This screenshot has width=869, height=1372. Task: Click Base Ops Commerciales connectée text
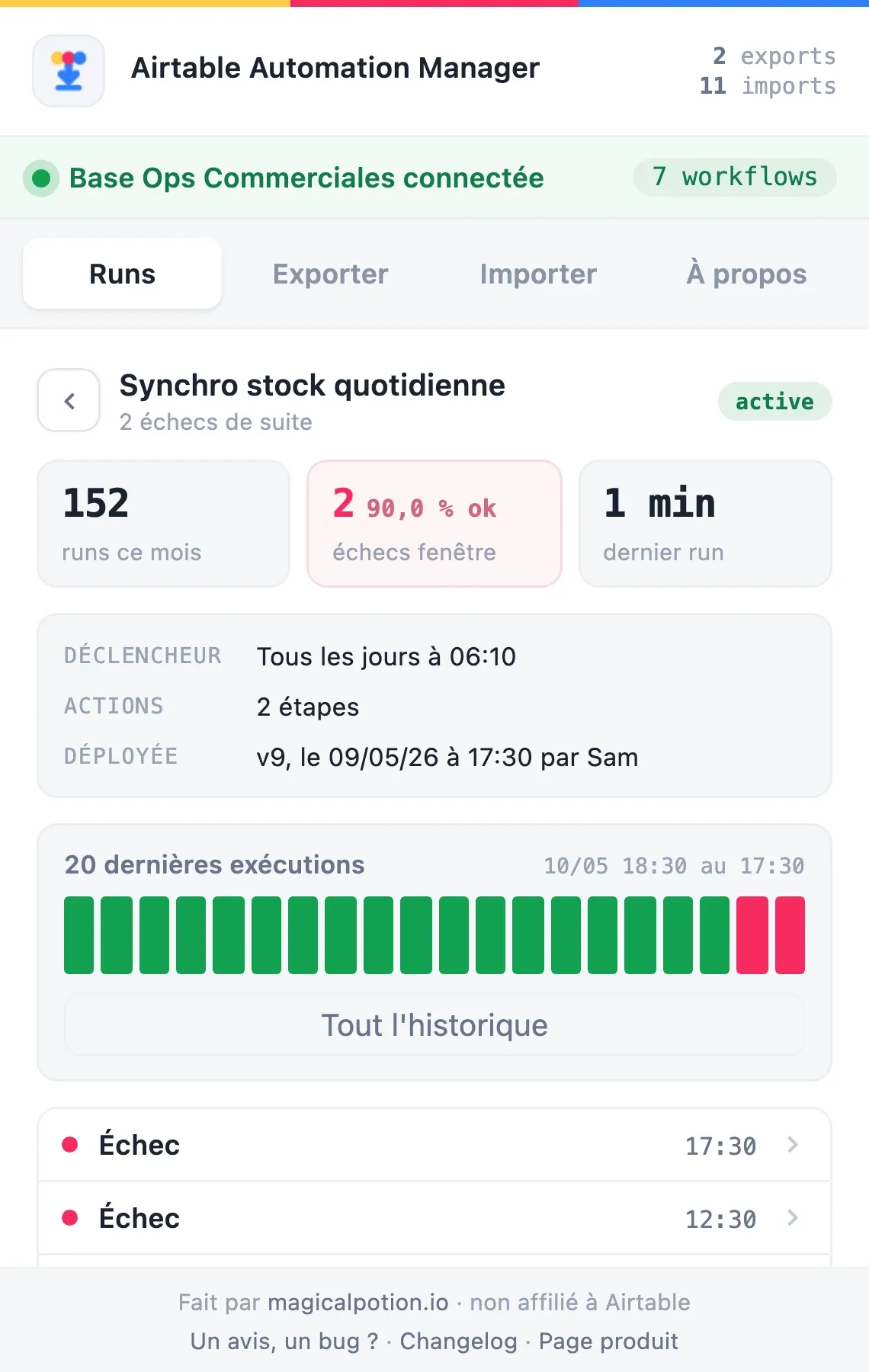tap(306, 178)
